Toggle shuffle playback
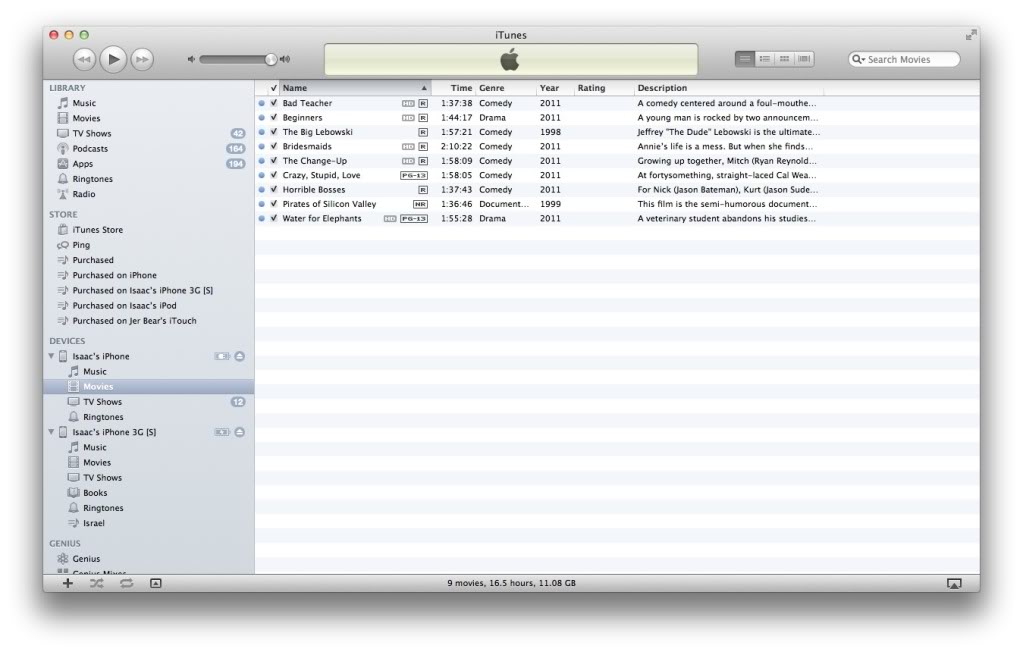1023x652 pixels. pyautogui.click(x=97, y=583)
